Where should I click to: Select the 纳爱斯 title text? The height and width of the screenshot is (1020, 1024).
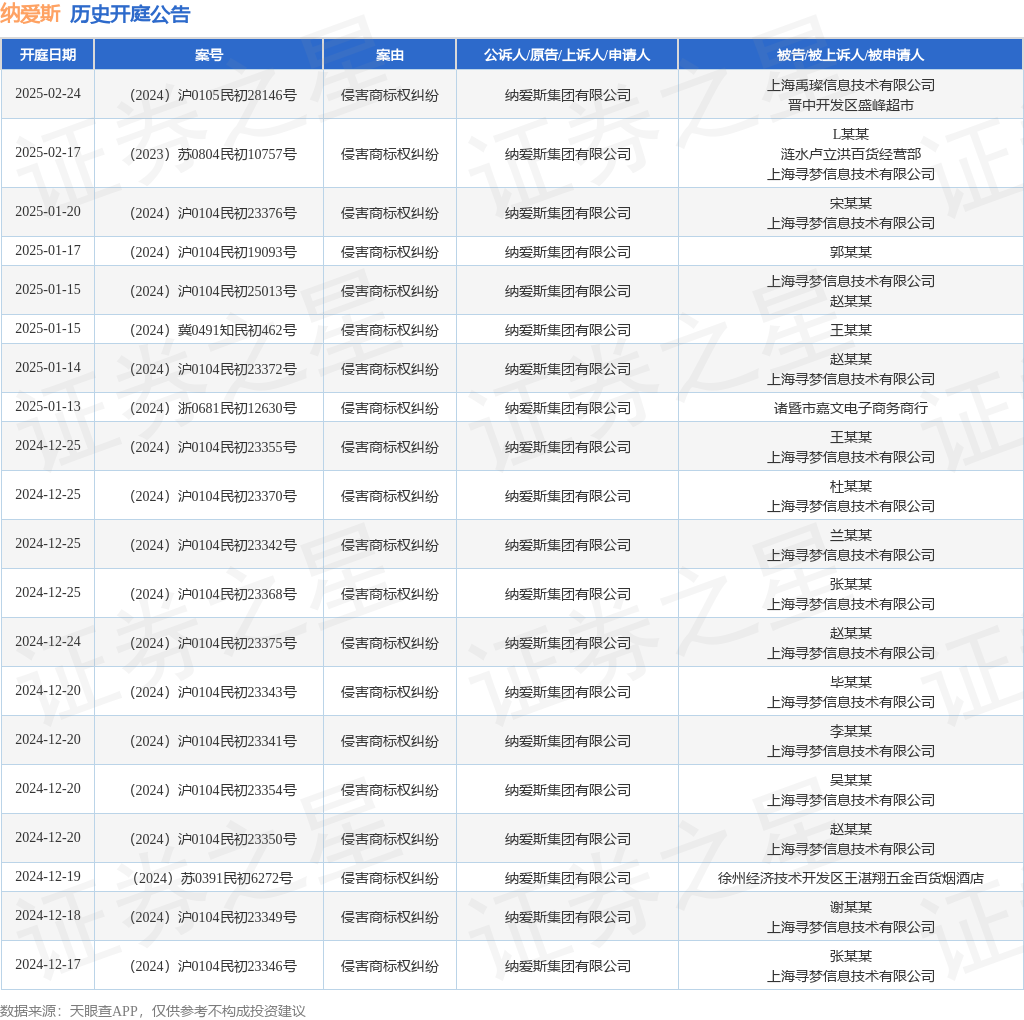pyautogui.click(x=30, y=14)
